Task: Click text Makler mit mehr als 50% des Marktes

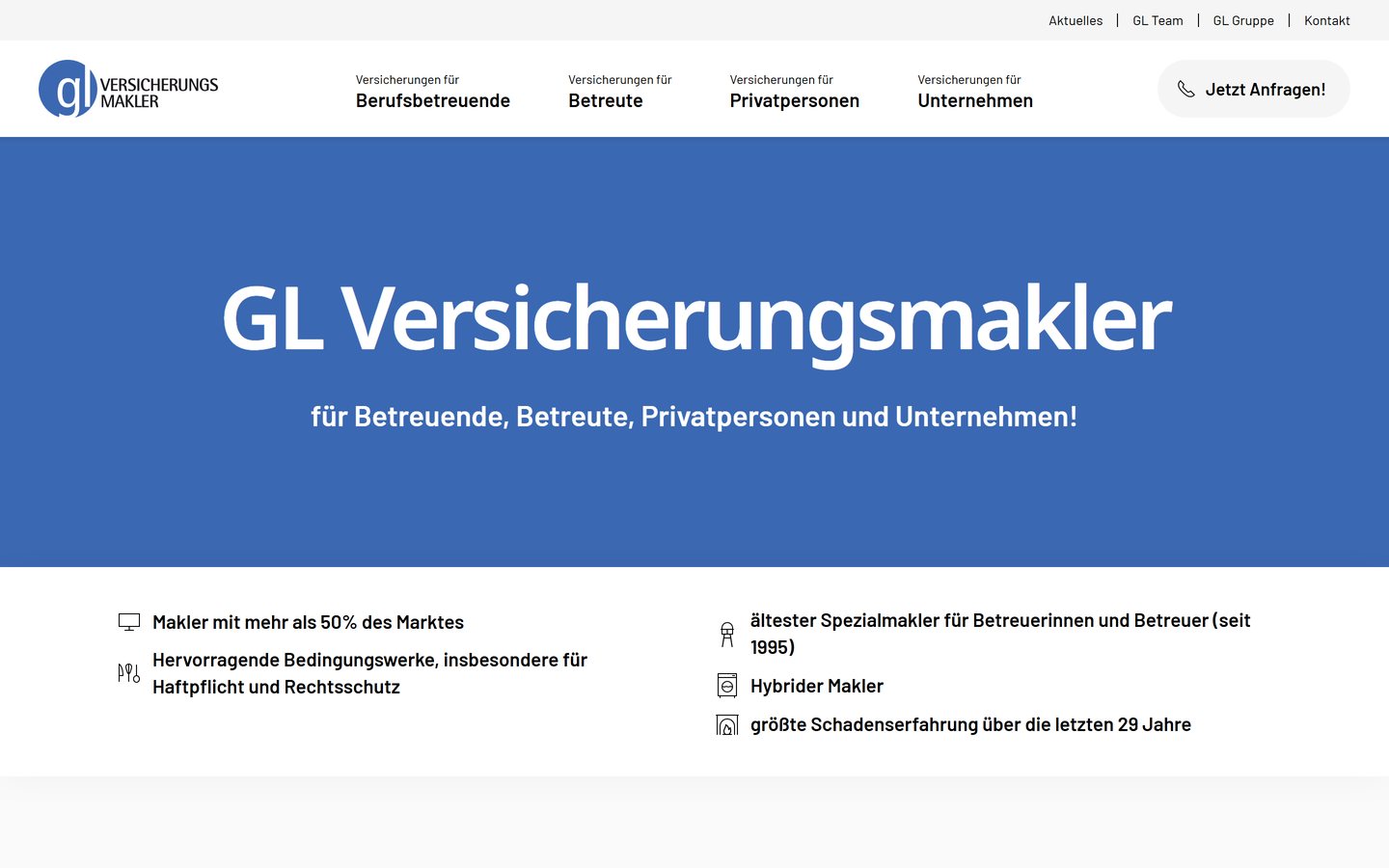Action: (x=308, y=622)
